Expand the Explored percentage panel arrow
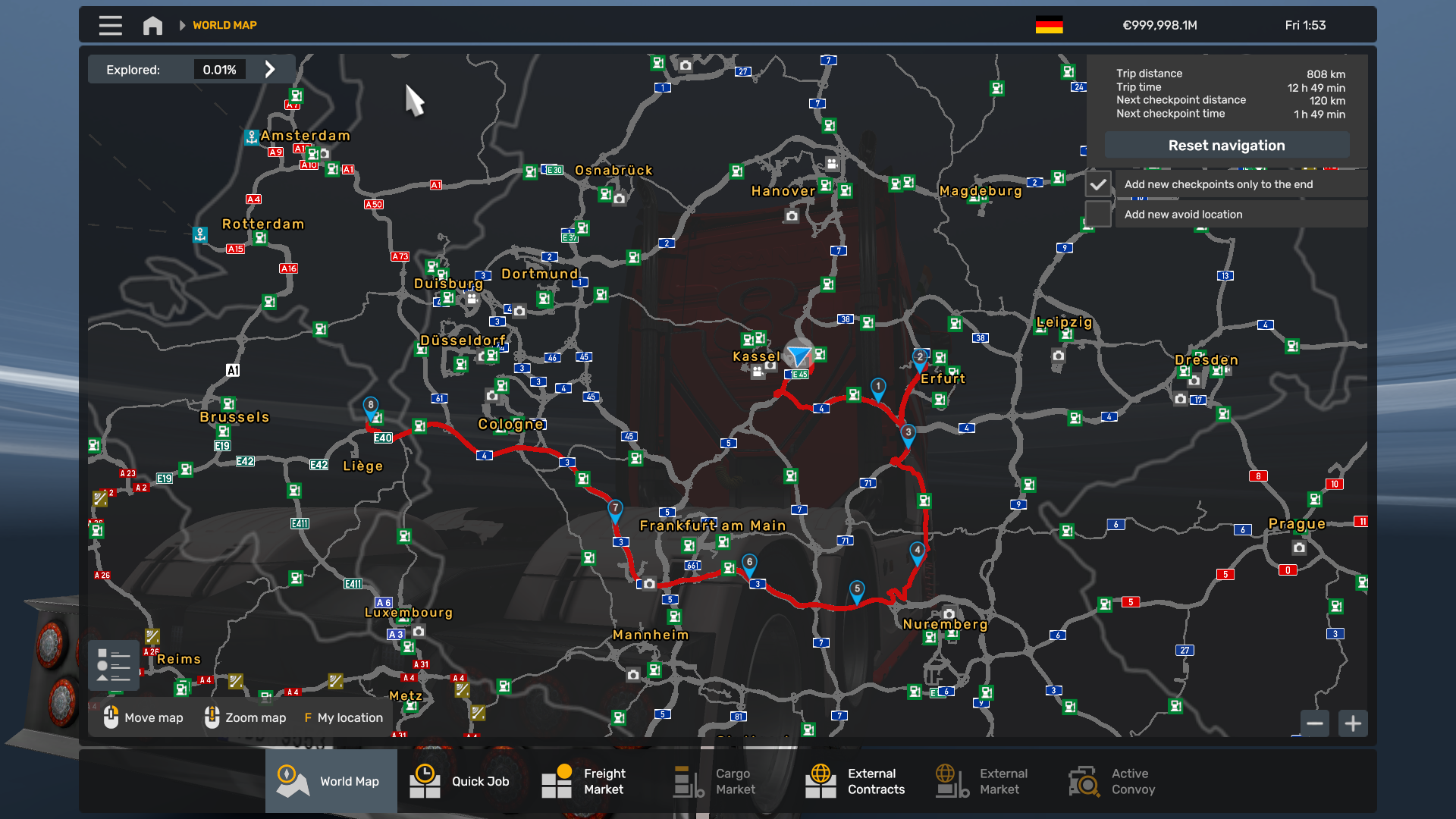This screenshot has height=819, width=1456. 270,70
